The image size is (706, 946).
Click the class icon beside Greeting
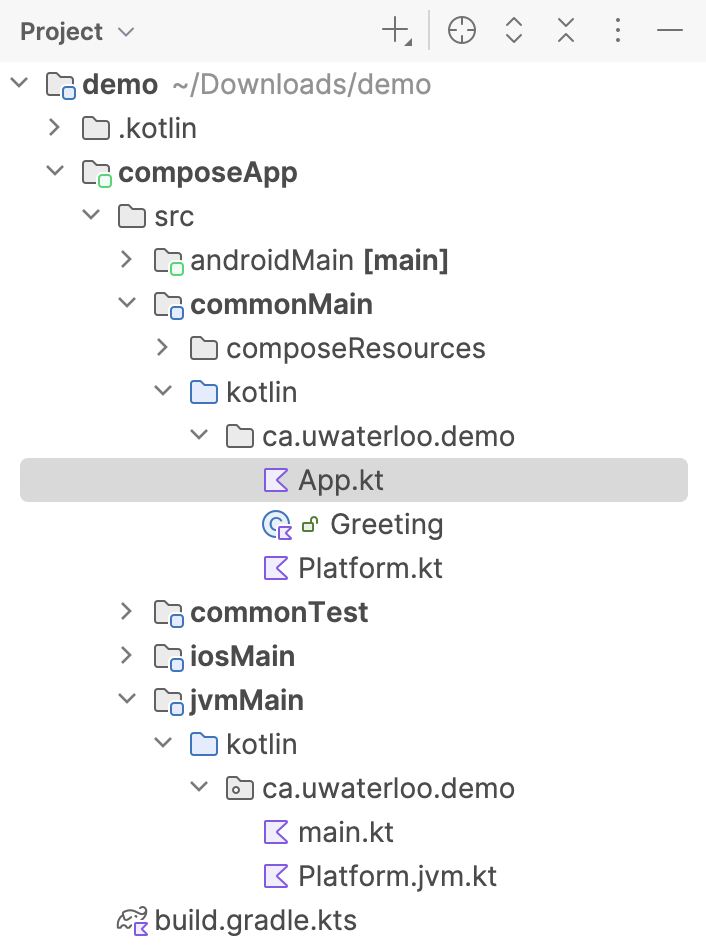pos(276,524)
